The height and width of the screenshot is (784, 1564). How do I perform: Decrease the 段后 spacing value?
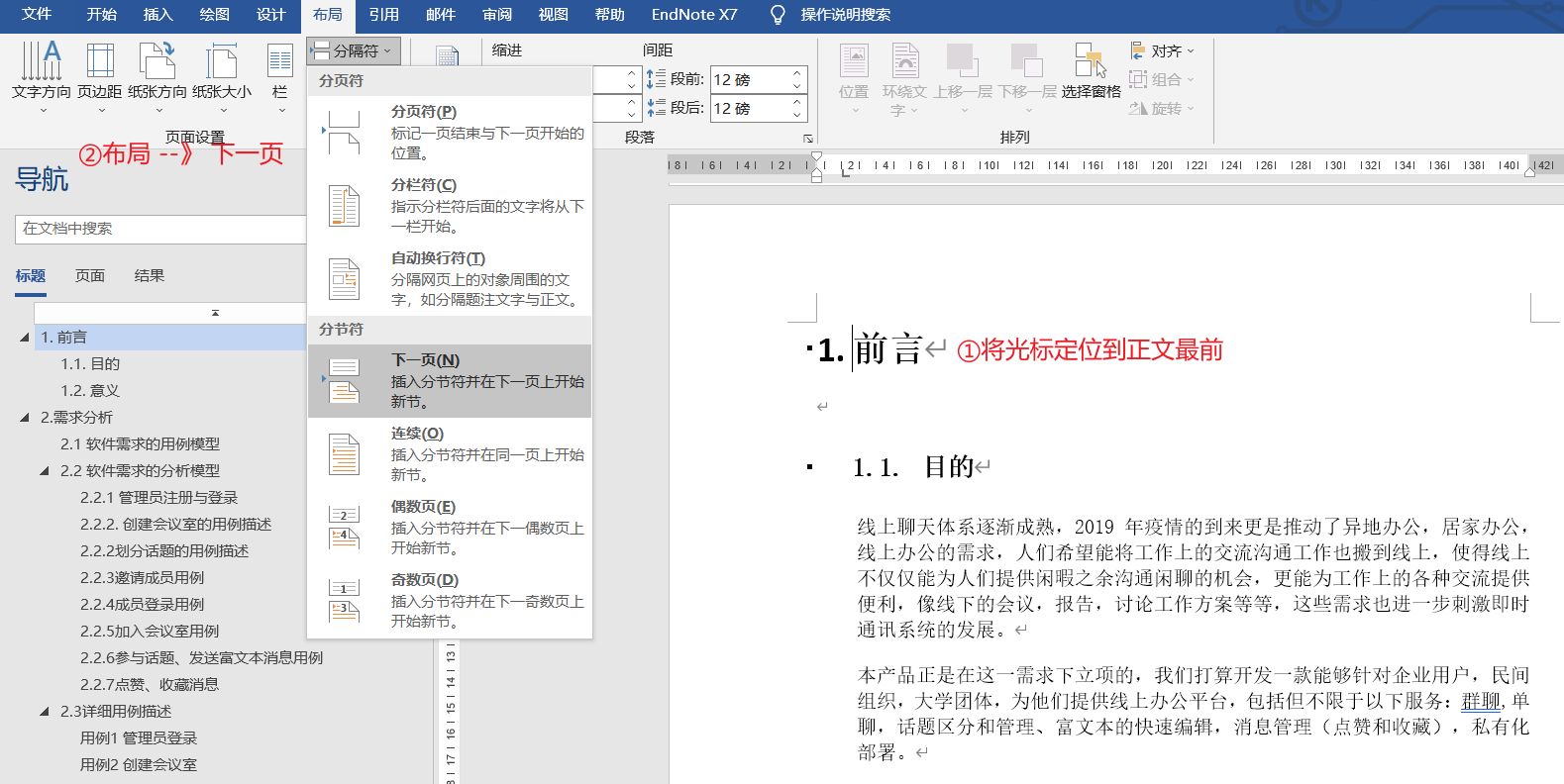coord(796,114)
